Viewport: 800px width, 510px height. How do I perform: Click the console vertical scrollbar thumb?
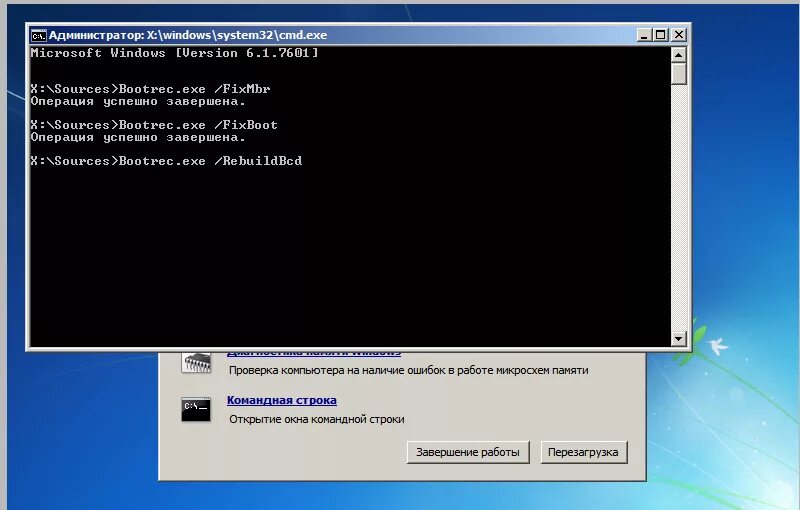(679, 73)
